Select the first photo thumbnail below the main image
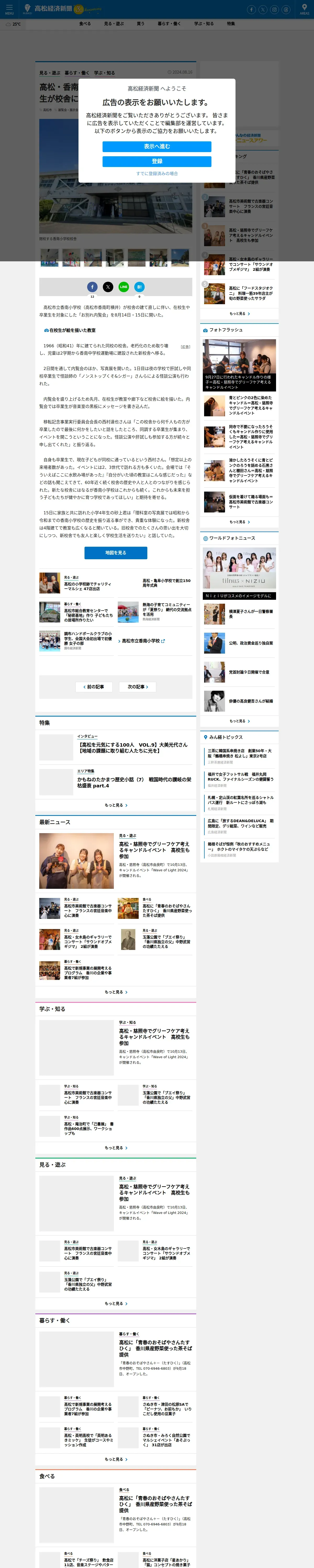314x1568 pixels. pyautogui.click(x=49, y=257)
